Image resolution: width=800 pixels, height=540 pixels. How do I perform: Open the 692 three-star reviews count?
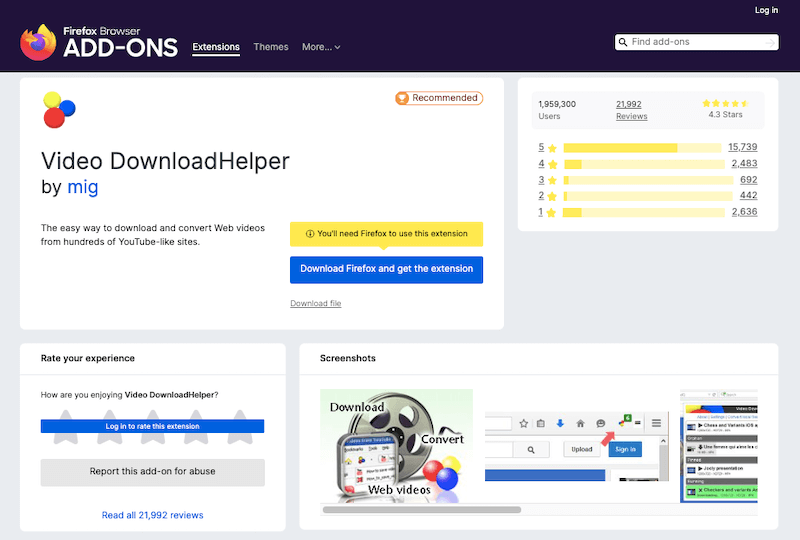pos(748,180)
